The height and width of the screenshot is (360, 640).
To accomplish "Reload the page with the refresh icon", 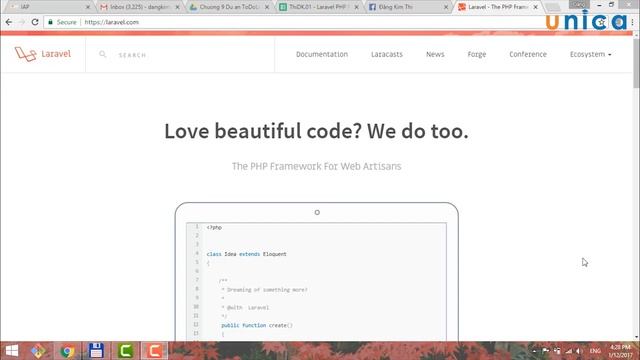I will coord(35,22).
